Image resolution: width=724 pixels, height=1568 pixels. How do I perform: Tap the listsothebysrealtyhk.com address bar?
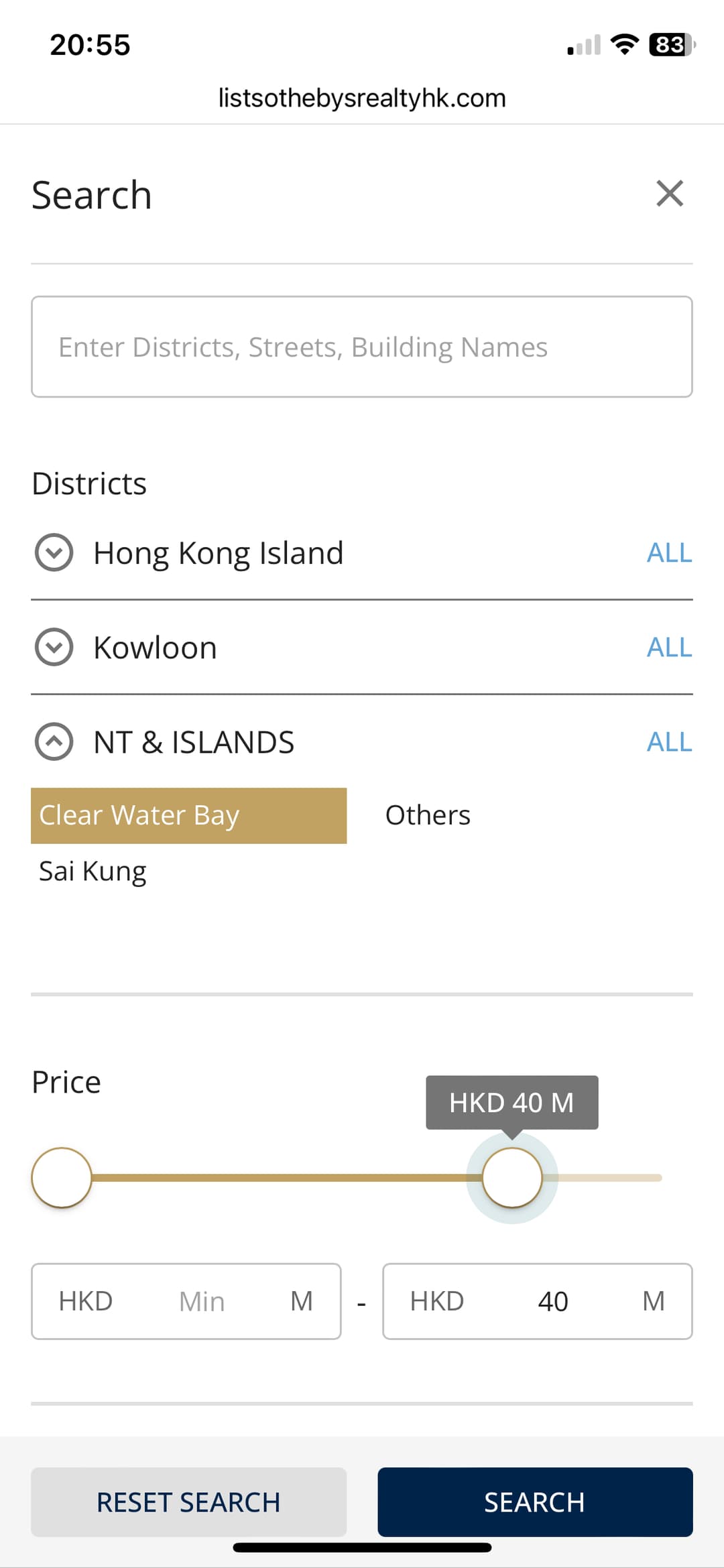point(362,99)
